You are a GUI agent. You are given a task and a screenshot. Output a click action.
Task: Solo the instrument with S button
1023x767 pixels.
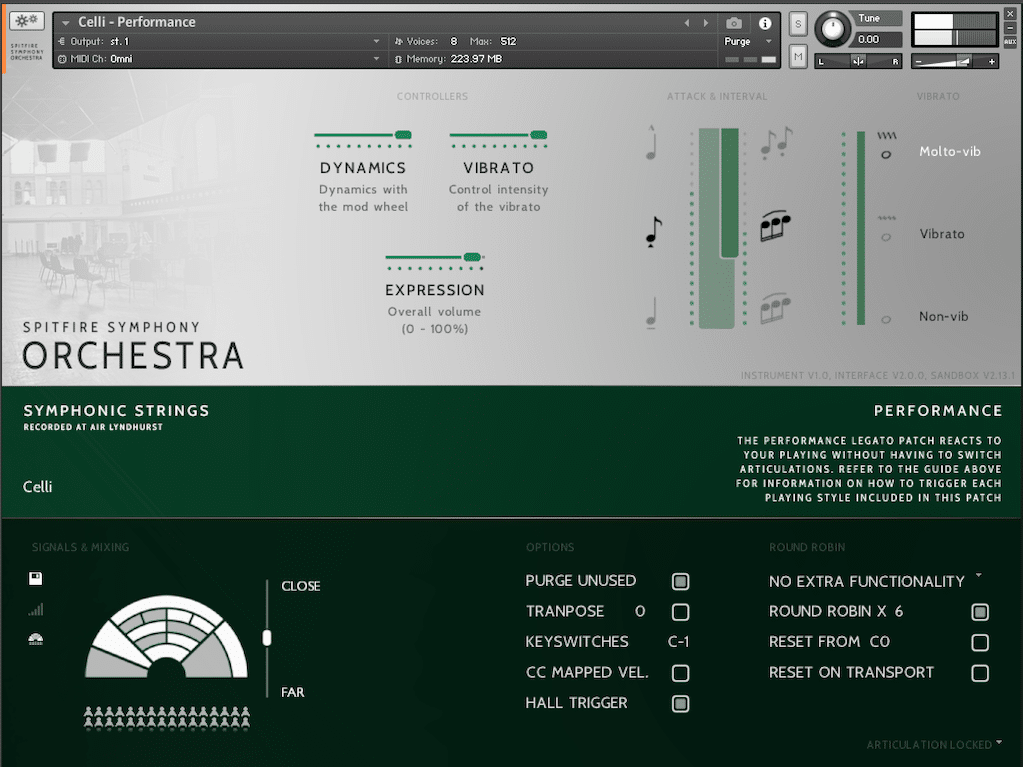pos(798,24)
